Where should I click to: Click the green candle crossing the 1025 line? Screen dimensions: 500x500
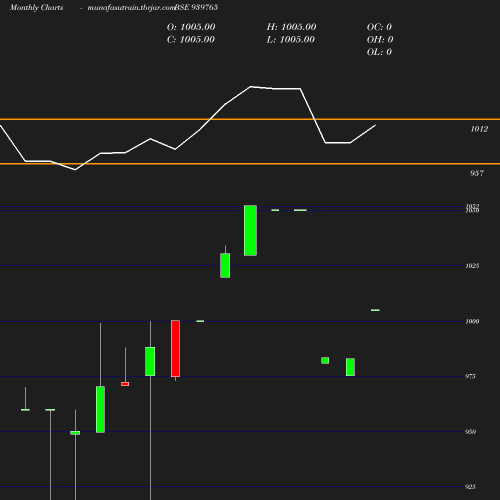pos(225,266)
